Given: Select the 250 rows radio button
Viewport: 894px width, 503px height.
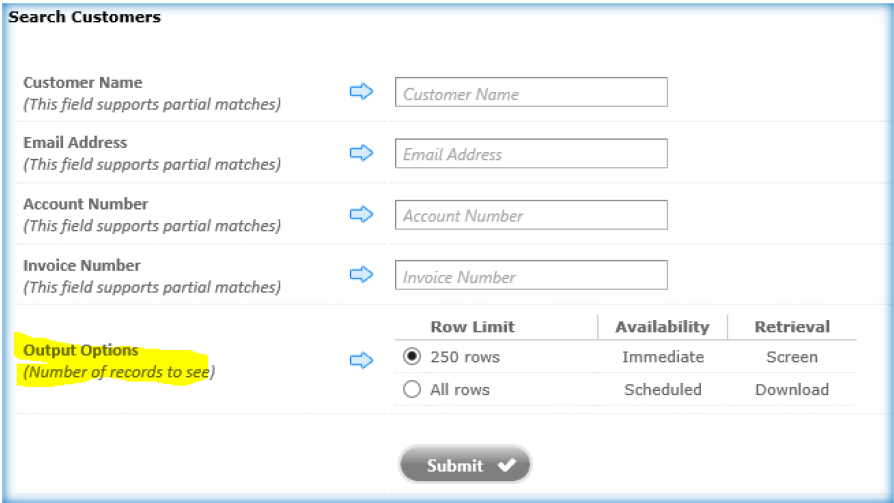Looking at the screenshot, I should [412, 357].
